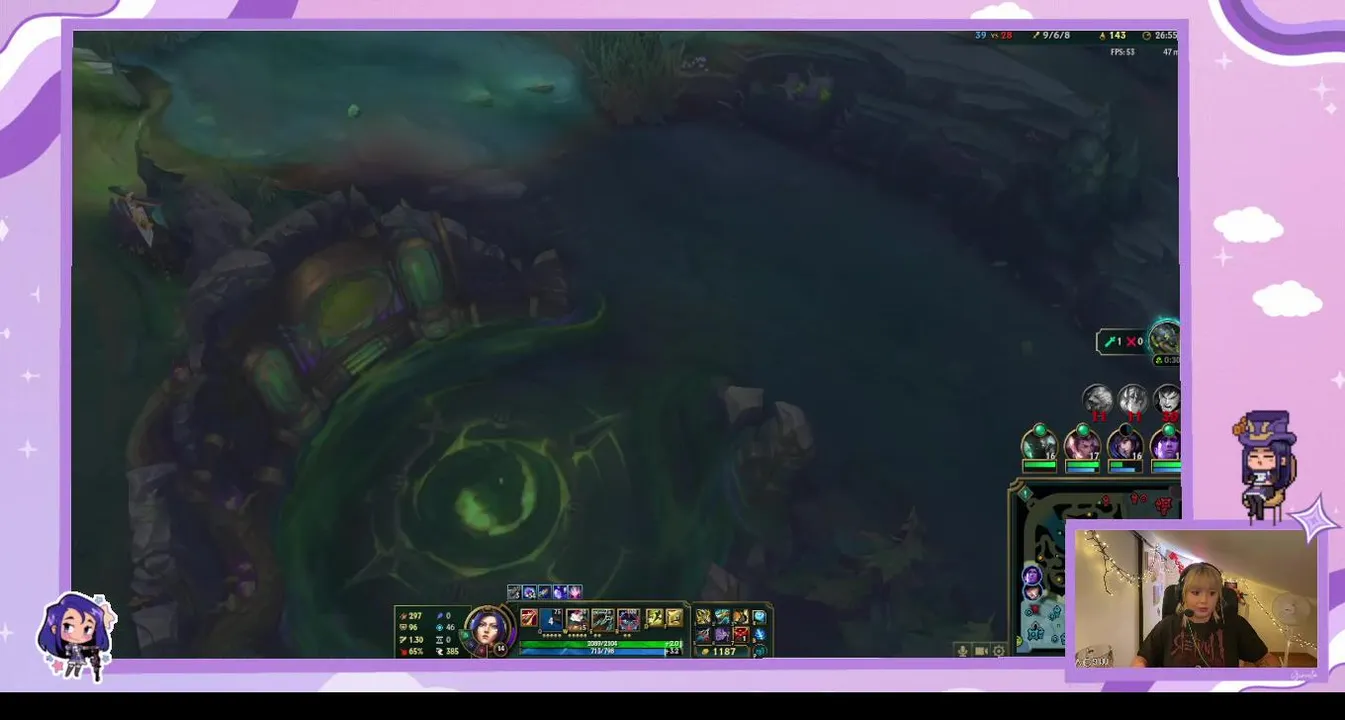Click the attack speed stat 1.30
This screenshot has width=1345, height=720.
(411, 640)
